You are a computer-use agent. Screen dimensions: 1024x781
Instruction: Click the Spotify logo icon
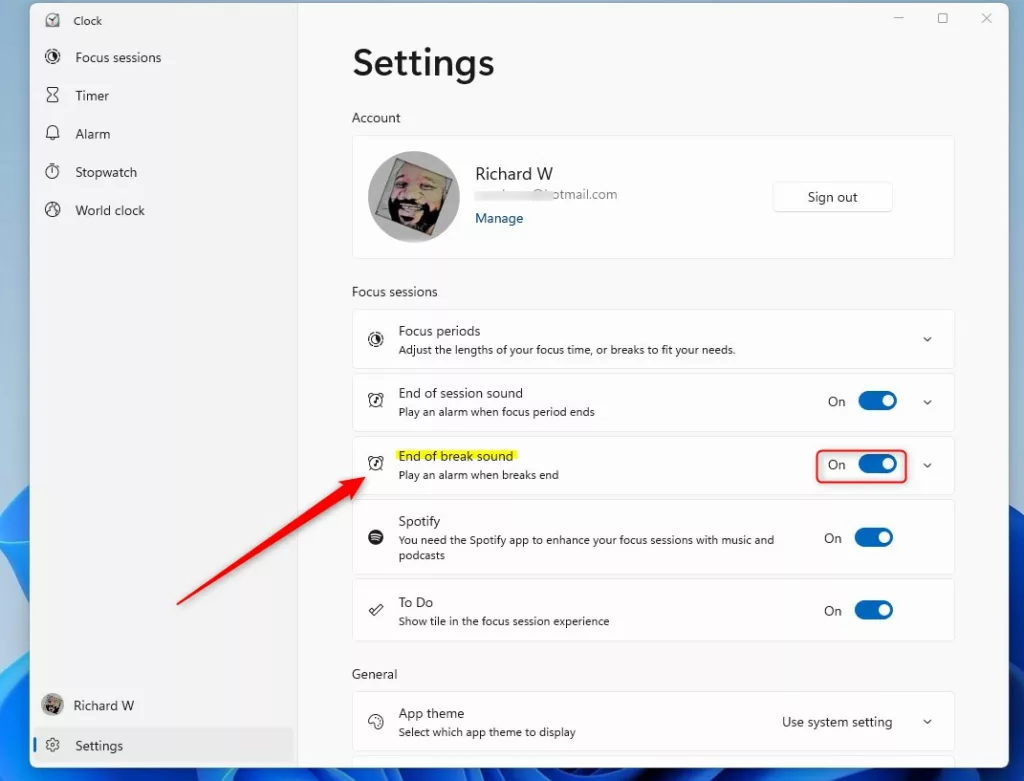coord(376,537)
